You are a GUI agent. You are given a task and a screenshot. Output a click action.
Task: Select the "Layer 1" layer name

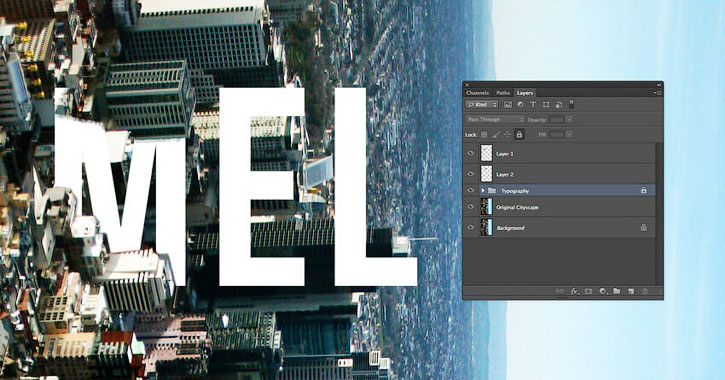tap(504, 154)
